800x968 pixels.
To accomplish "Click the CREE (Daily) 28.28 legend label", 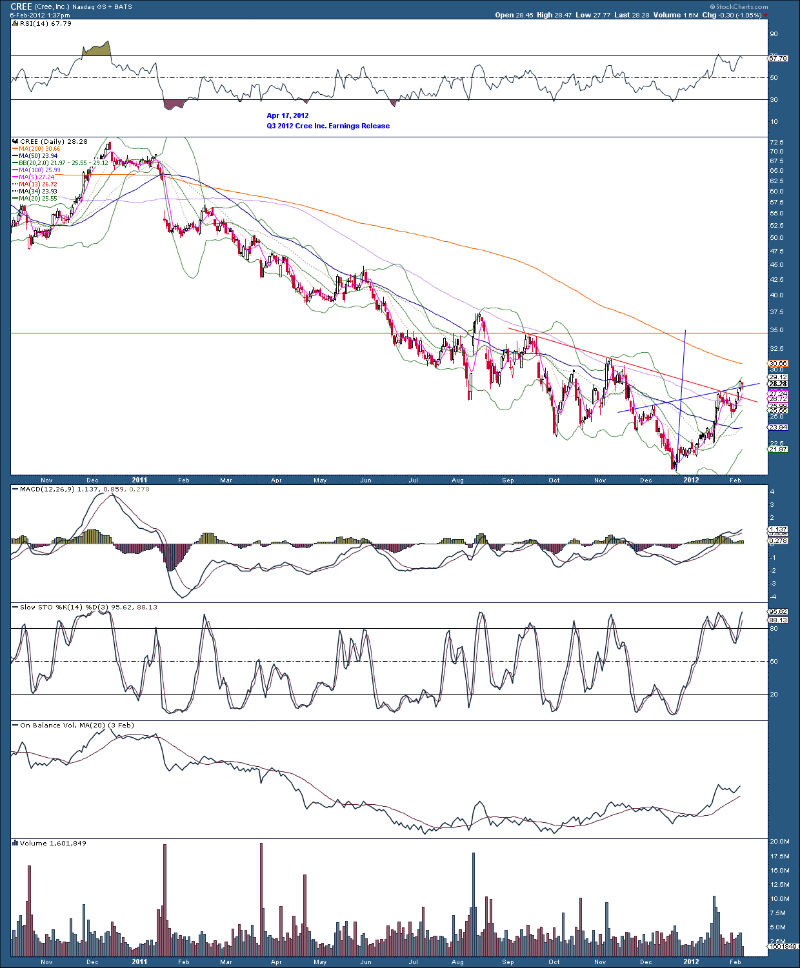I will (x=53, y=141).
